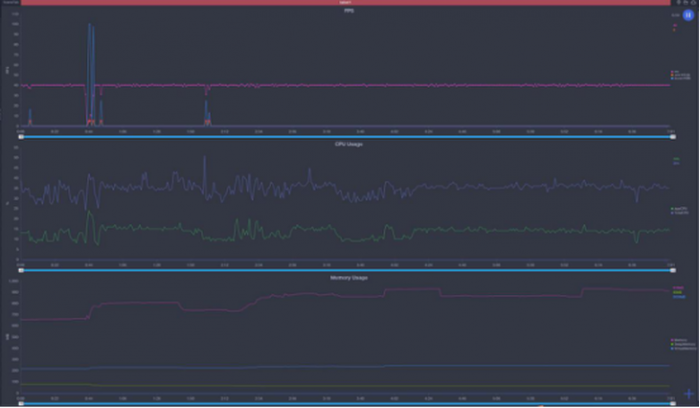Click the left handle of the Memory Usage range slider
700x408 pixels.
coord(20,403)
